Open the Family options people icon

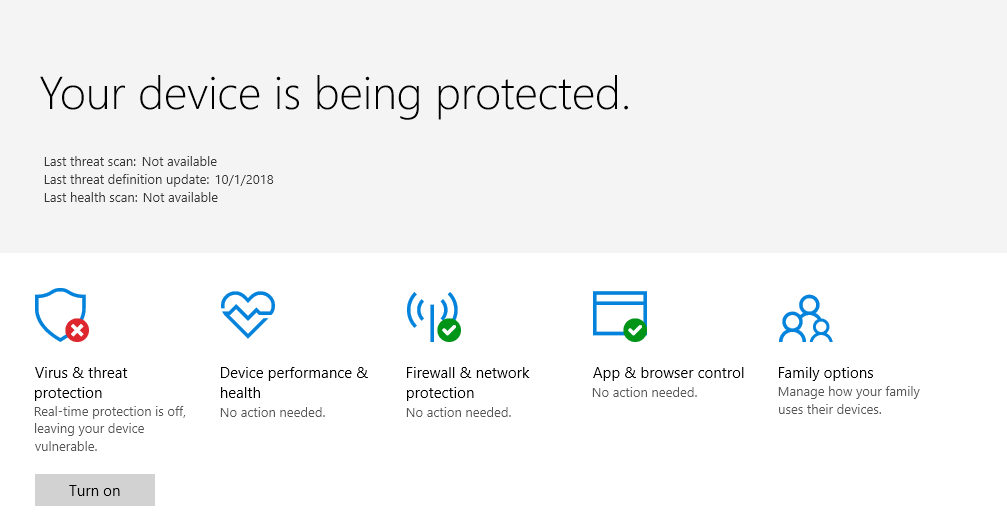[805, 318]
